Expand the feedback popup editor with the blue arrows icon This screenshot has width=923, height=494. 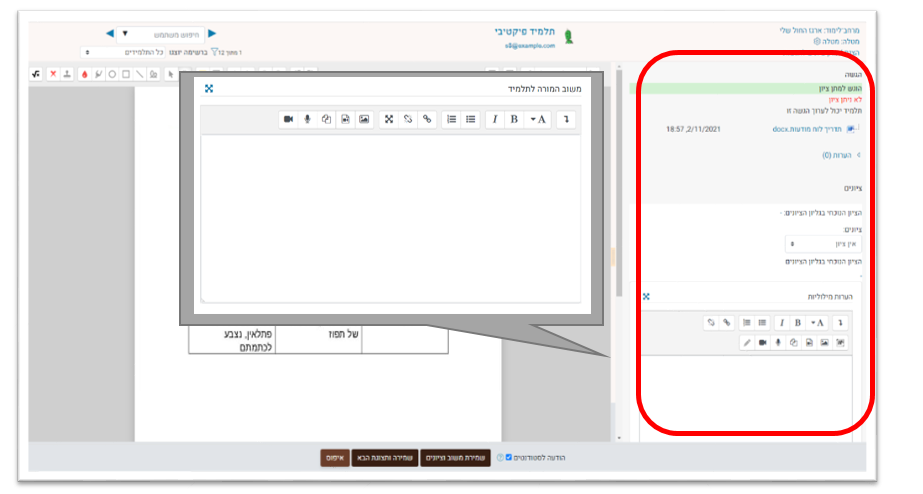tap(209, 88)
